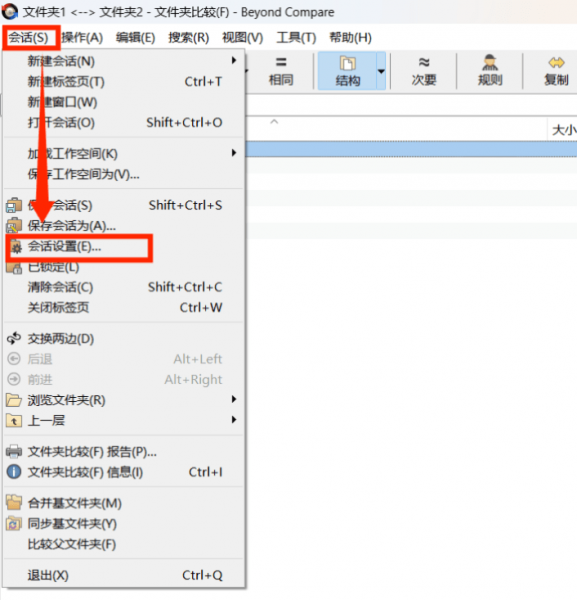The image size is (577, 600).
Task: Click the 浏览文件夹(R) folder icon
Action: tap(14, 400)
